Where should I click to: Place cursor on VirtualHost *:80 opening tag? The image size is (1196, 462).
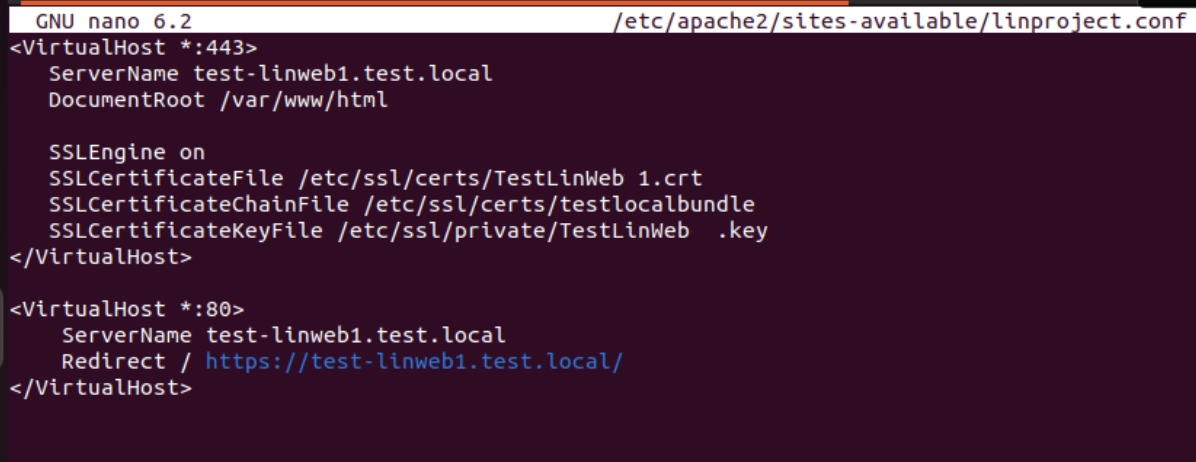[x=127, y=310]
